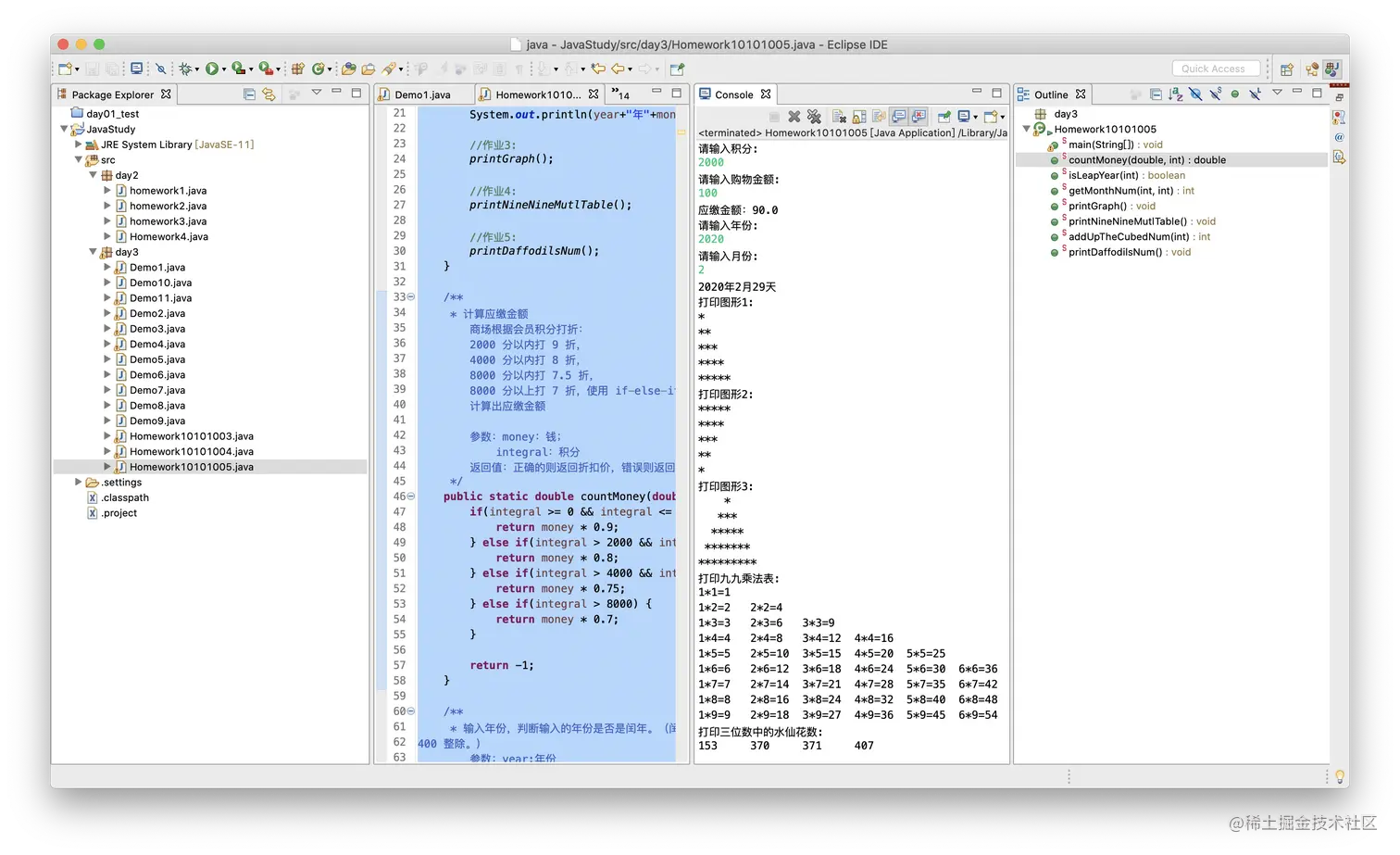The image size is (1400, 855).
Task: Click the Open Task folder icon
Action: [369, 69]
